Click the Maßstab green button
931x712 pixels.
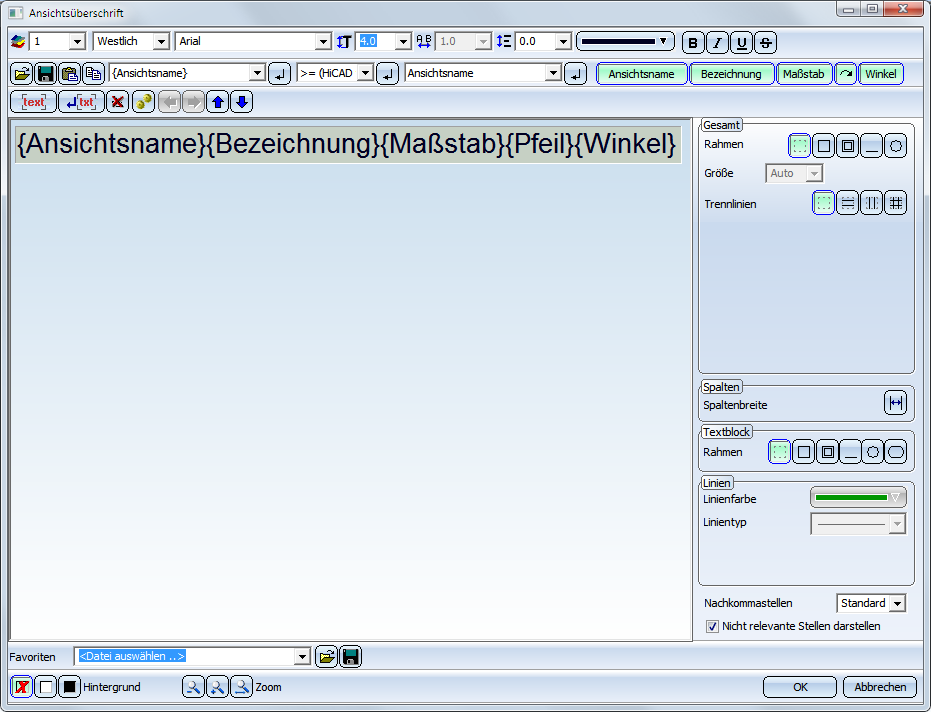pos(803,74)
